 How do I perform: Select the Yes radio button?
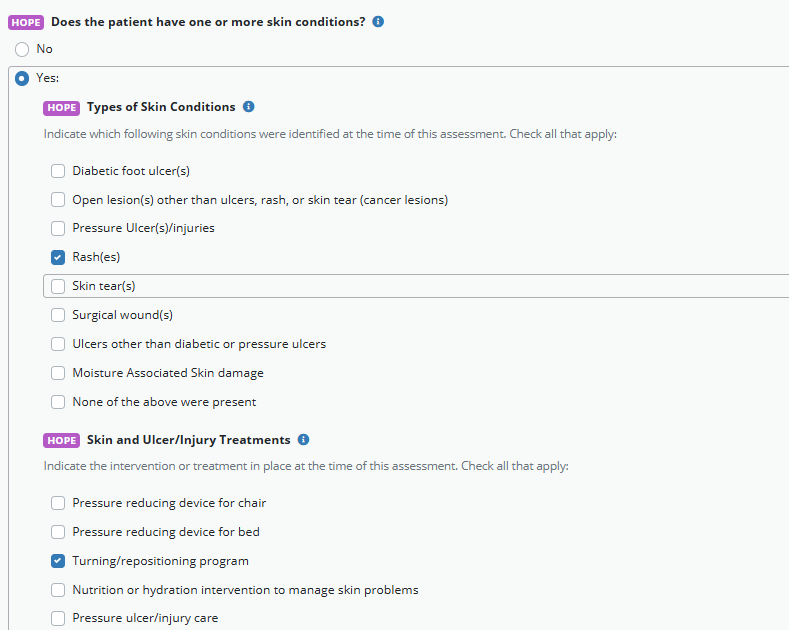click(x=22, y=78)
